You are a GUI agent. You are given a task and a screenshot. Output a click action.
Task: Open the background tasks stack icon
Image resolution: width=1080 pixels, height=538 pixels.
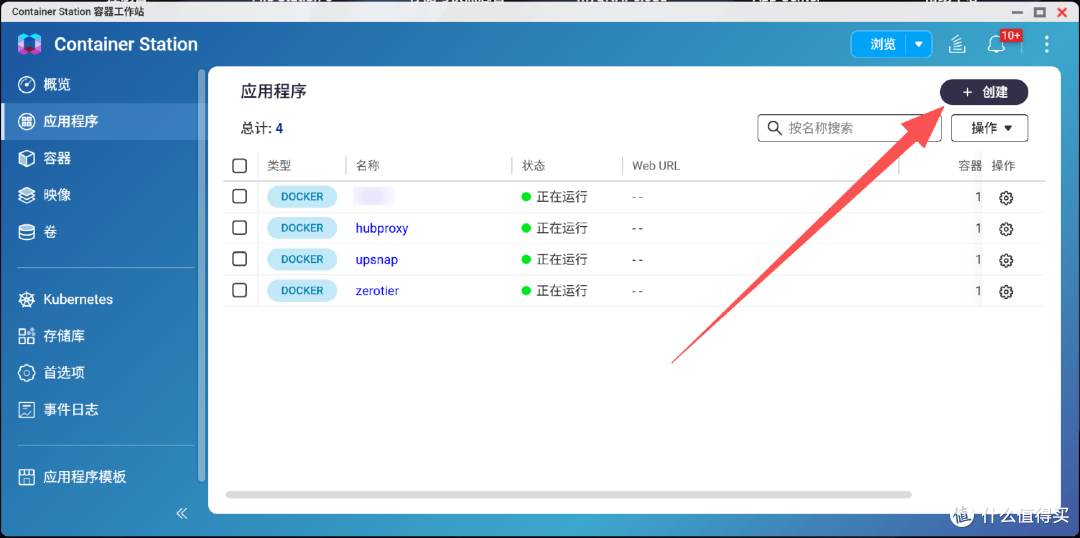[957, 45]
